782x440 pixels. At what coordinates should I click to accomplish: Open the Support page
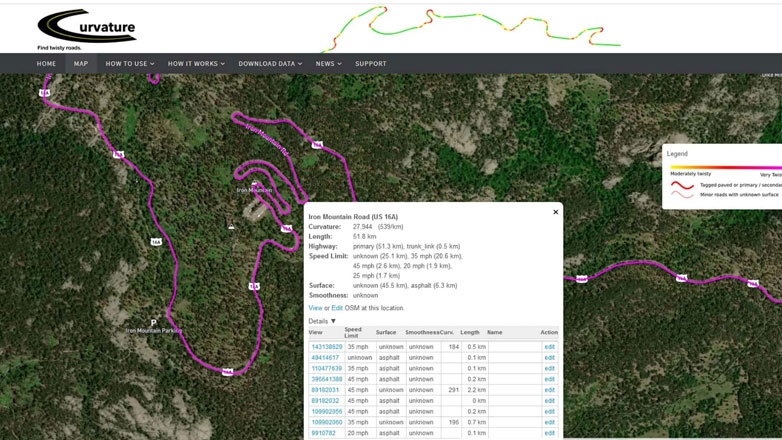pyautogui.click(x=370, y=64)
